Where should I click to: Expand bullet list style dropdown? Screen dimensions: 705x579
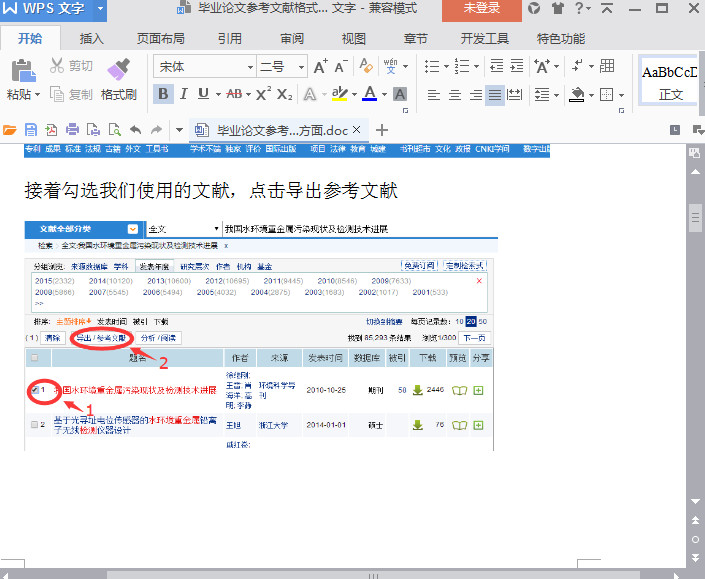[446, 67]
